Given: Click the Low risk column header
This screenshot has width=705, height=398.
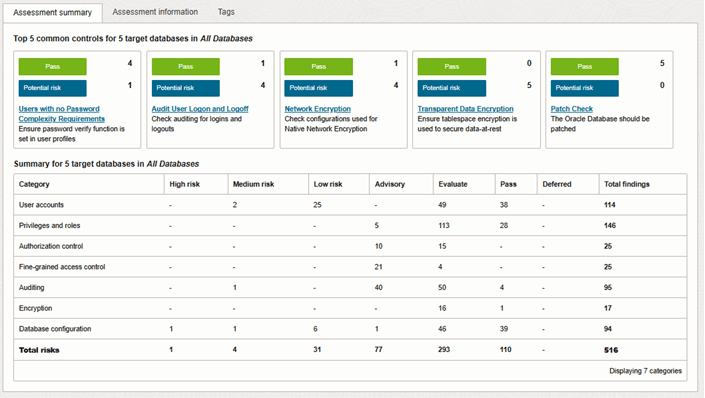Looking at the screenshot, I should coord(339,184).
